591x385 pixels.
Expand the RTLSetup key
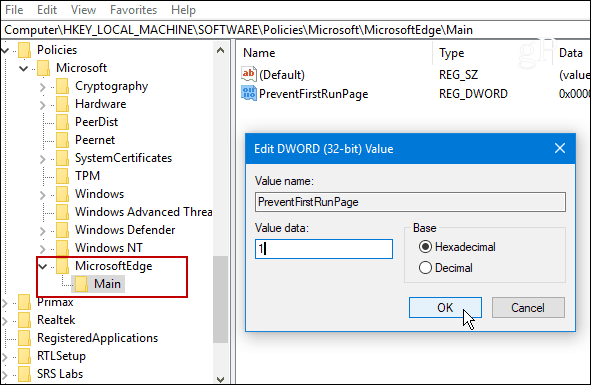coord(5,357)
